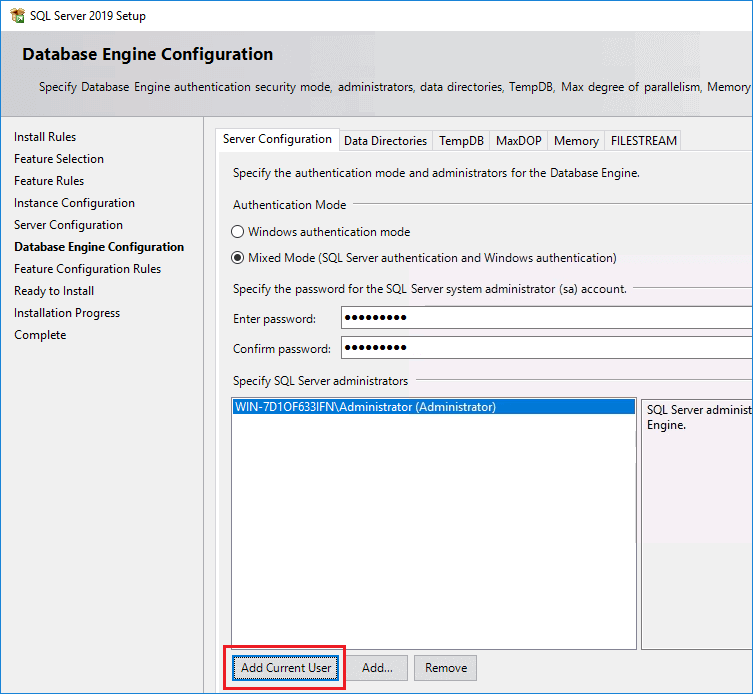Click the SQL Server Setup title bar icon
Screen dimensions: 753x694
point(18,15)
